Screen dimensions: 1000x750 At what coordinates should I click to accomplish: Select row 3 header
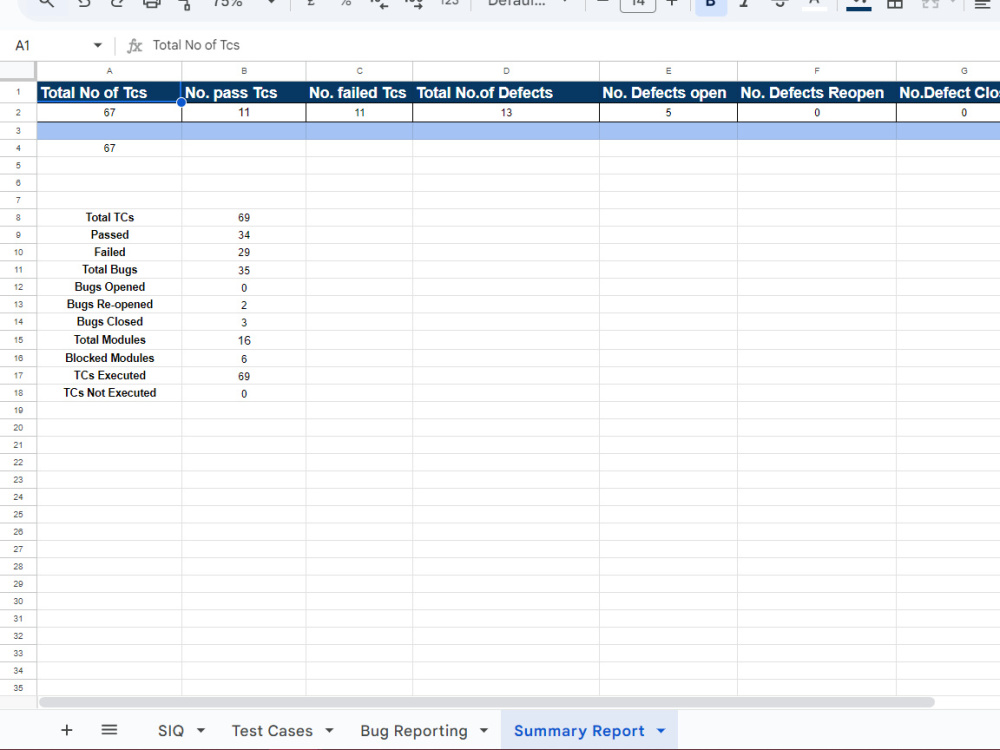[x=18, y=131]
